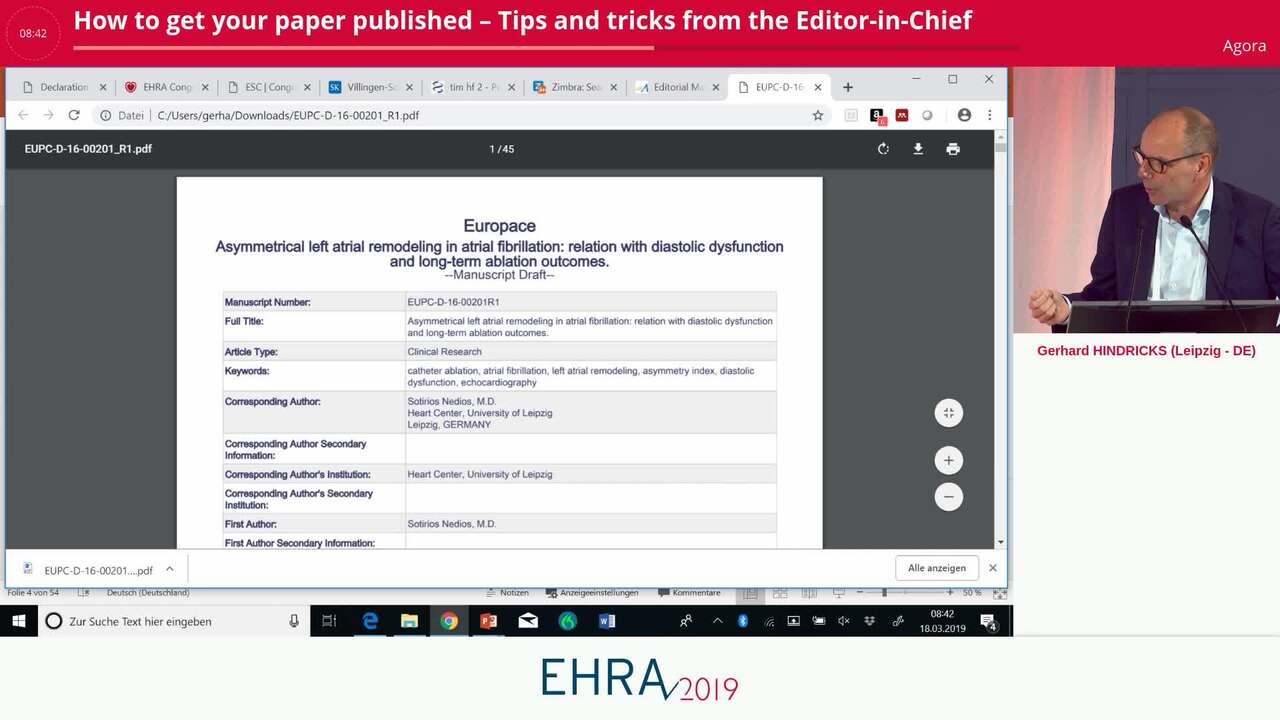
Task: Open the Chrome browser profile menu
Action: (x=964, y=115)
